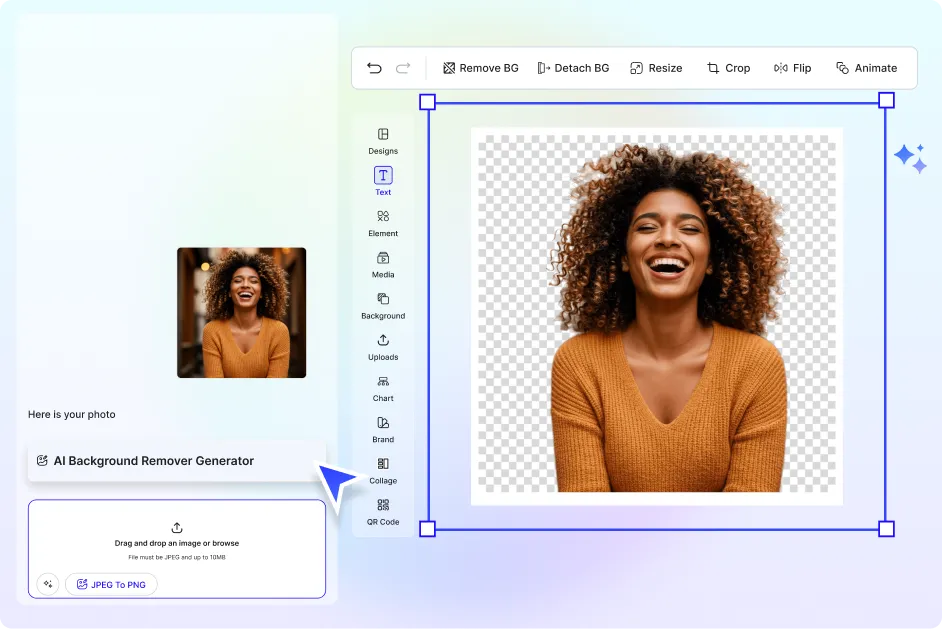Open the Brand panel
Image resolution: width=942 pixels, height=629 pixels.
click(x=383, y=429)
